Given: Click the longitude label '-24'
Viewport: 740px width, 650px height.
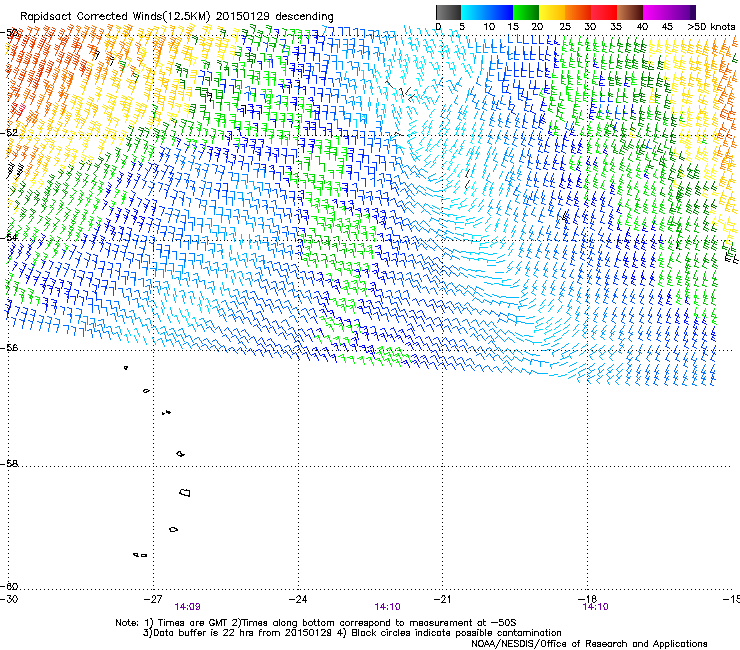Looking at the screenshot, I should tap(298, 599).
